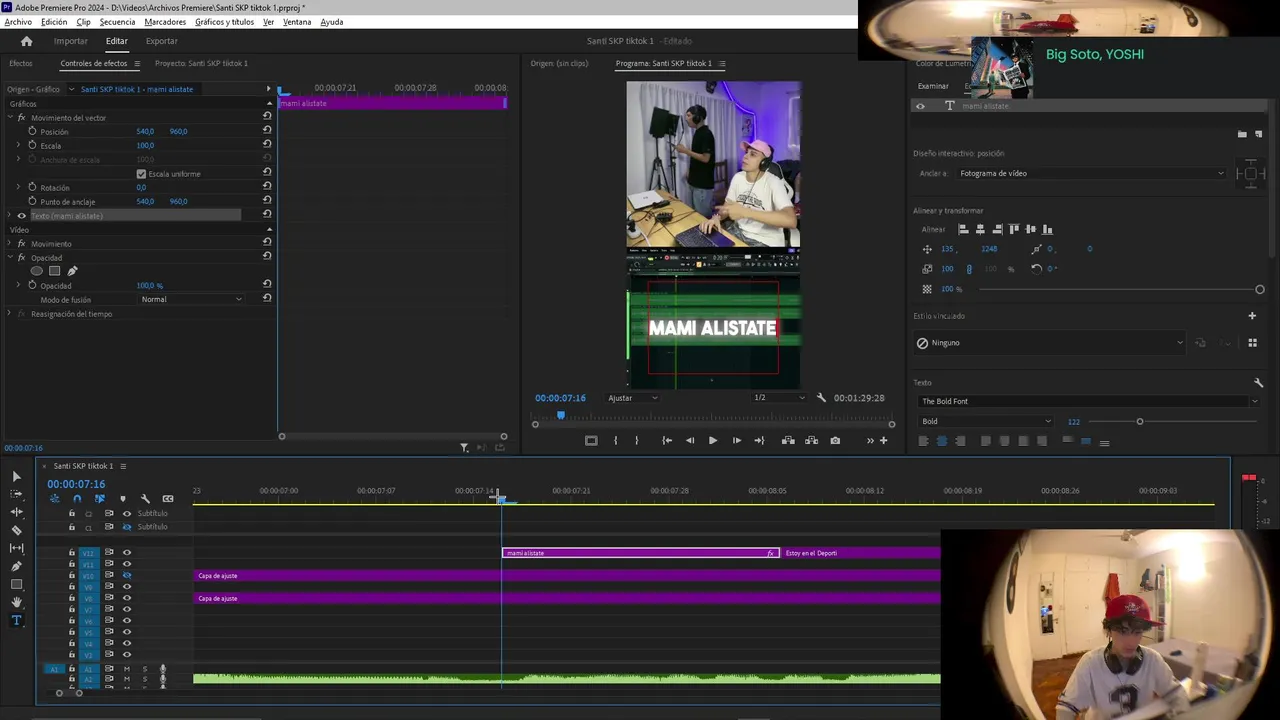Select the Track Select Forward tool

pos(16,494)
